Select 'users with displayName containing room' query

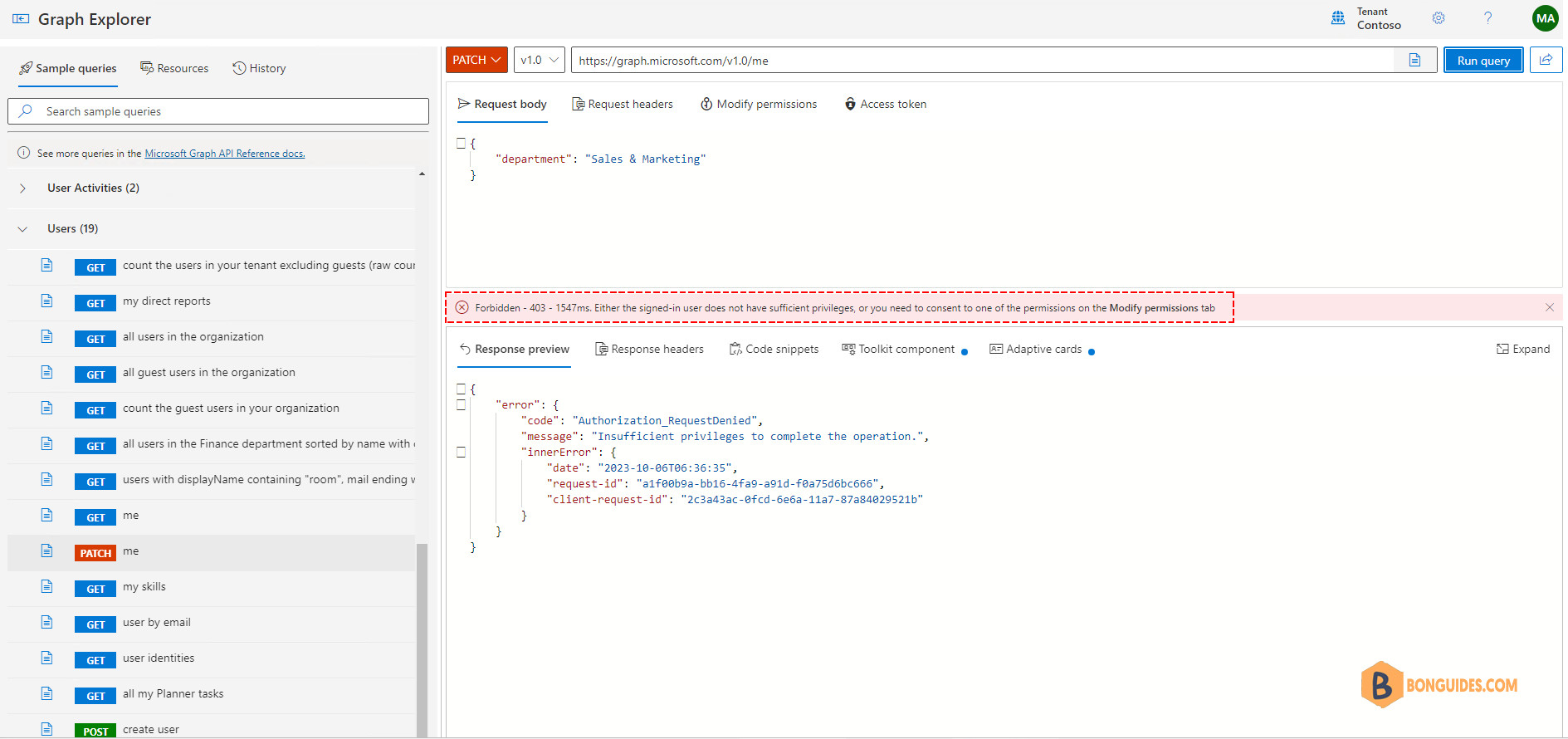[211, 481]
